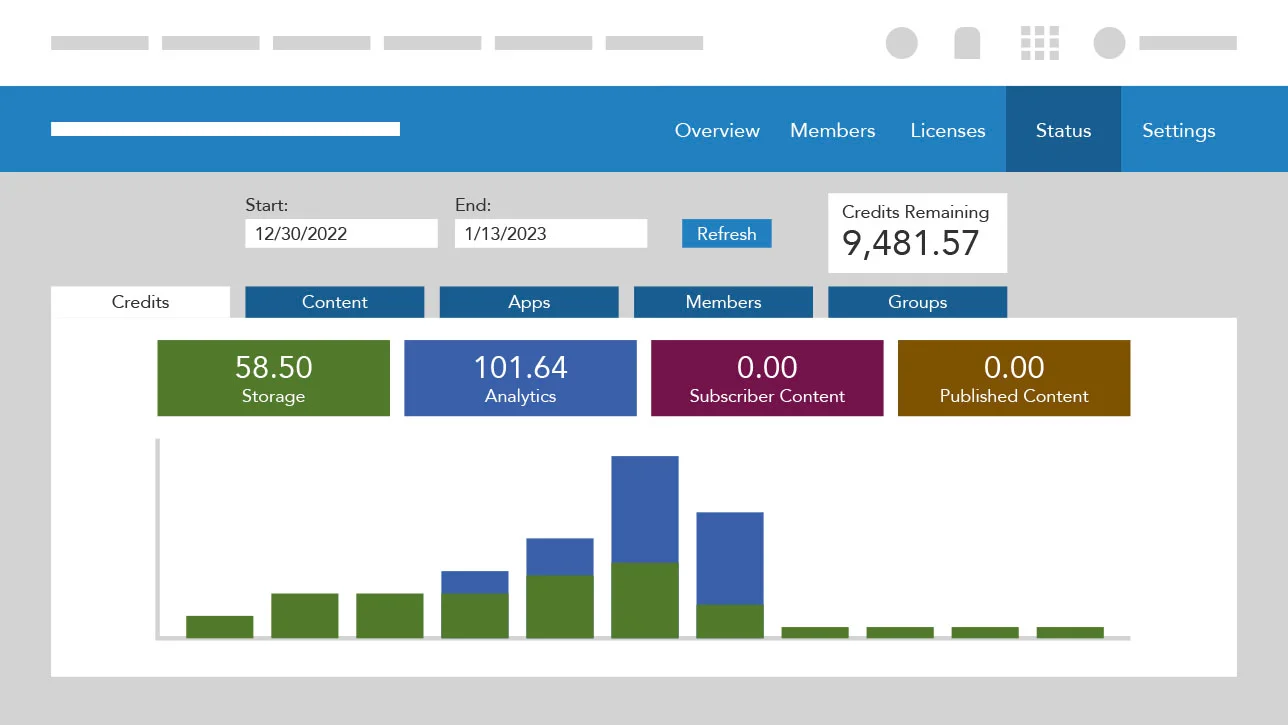Screen dimensions: 1288x725
Task: Open the notifications bell icon
Action: [967, 43]
